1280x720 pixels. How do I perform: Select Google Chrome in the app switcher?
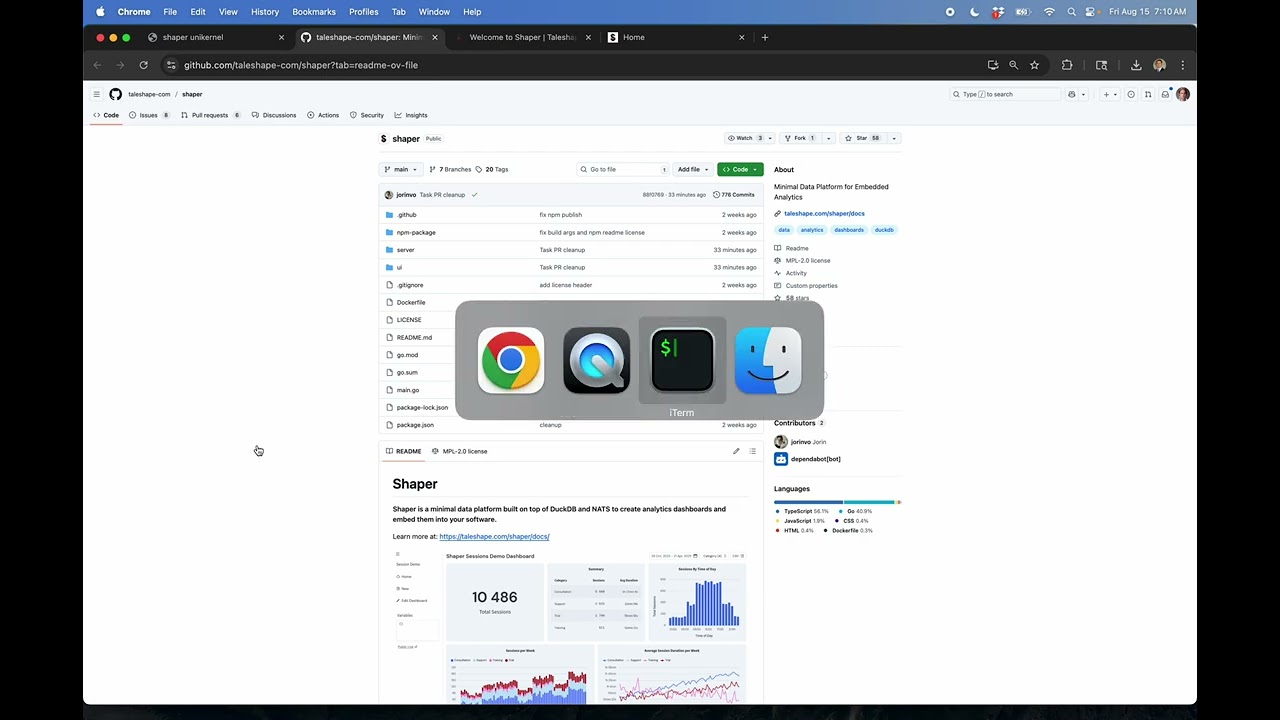[x=511, y=360]
